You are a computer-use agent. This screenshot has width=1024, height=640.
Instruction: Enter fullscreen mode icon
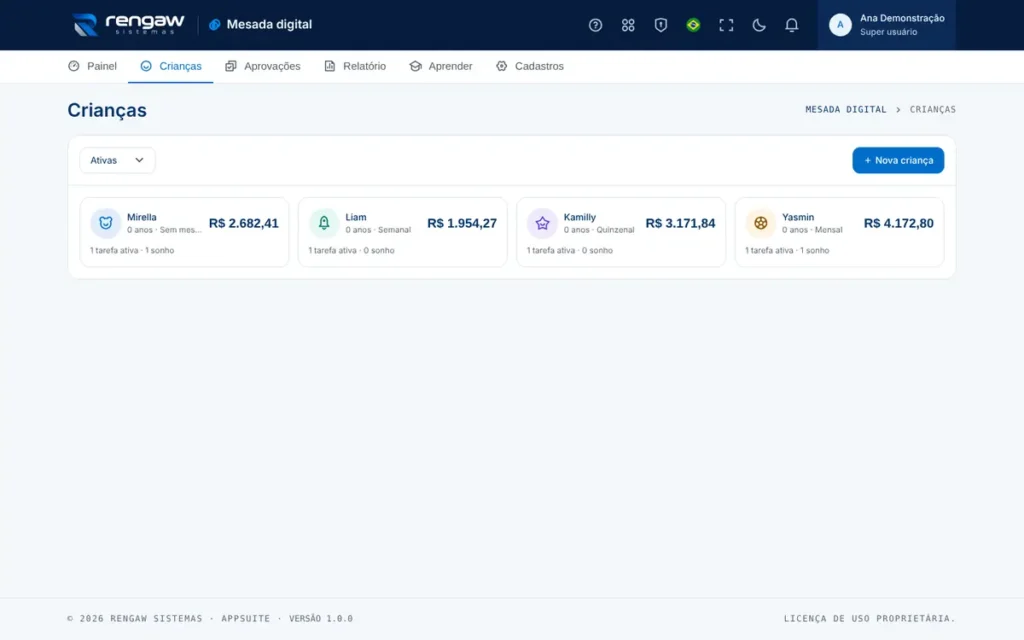click(726, 25)
